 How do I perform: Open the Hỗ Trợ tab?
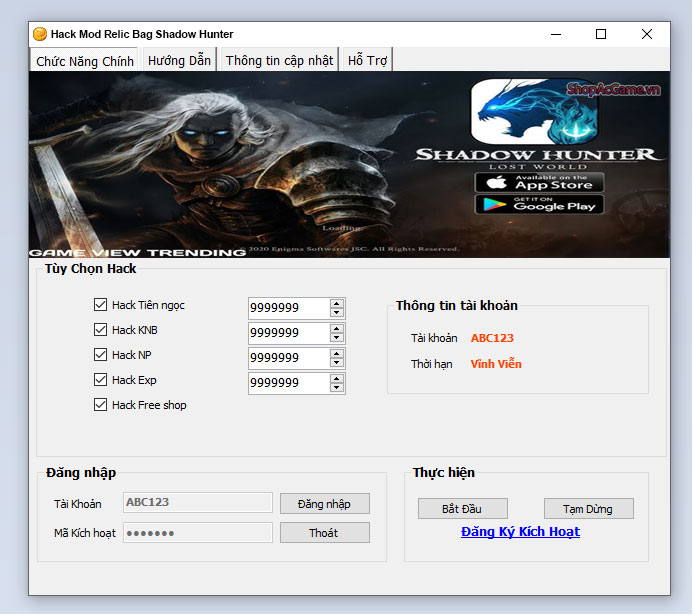pyautogui.click(x=367, y=60)
